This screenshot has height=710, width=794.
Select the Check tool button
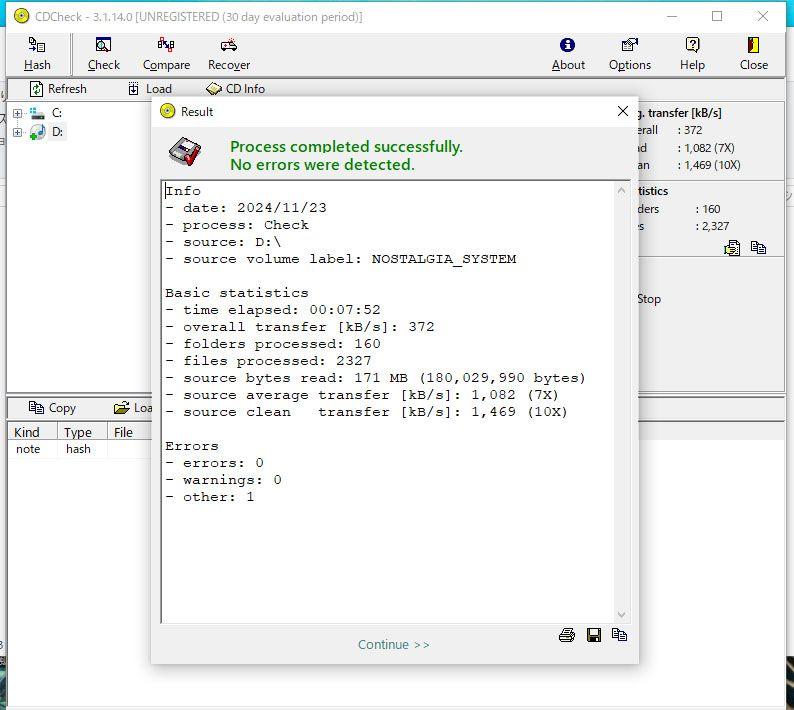(x=103, y=54)
